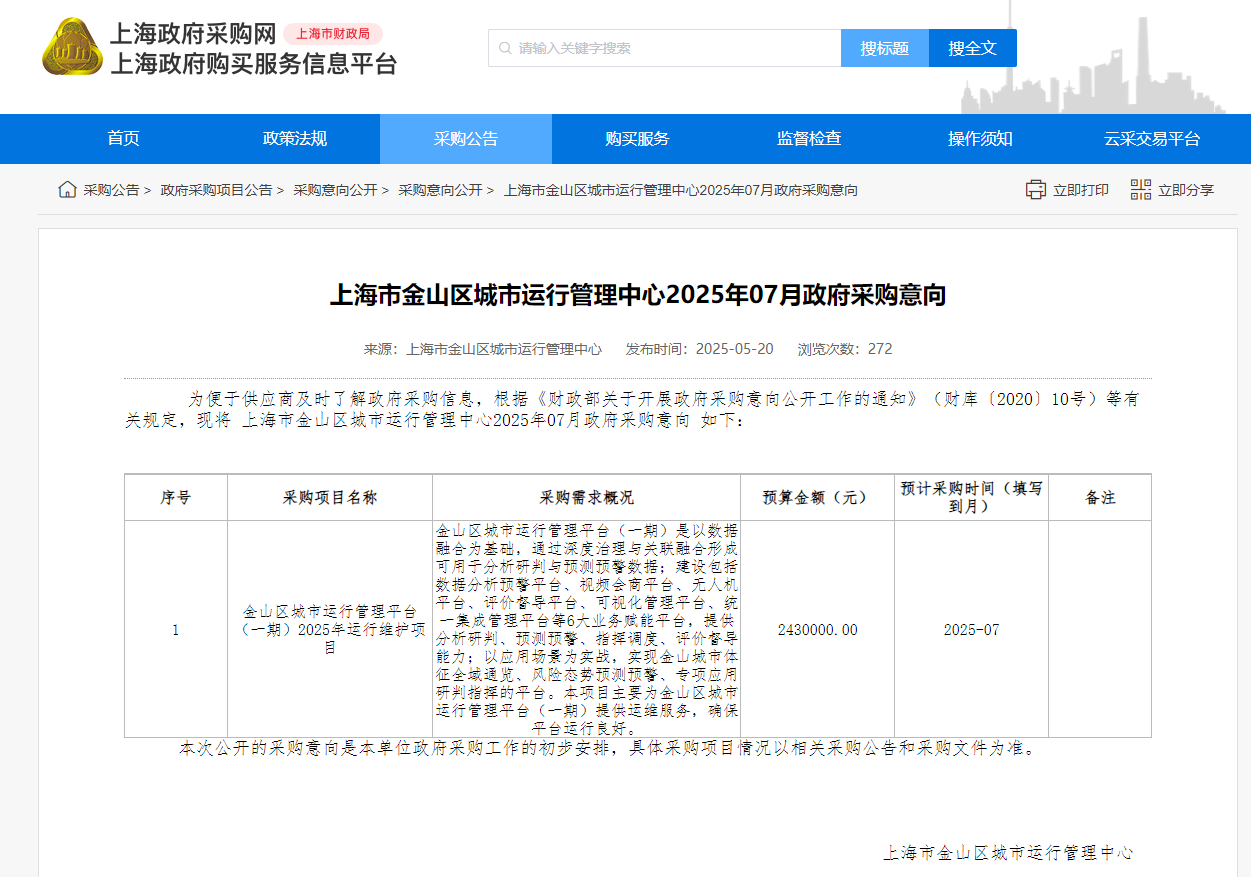Click second 采购意向公开 breadcrumb link
Viewport: 1251px width, 877px height.
tap(440, 190)
